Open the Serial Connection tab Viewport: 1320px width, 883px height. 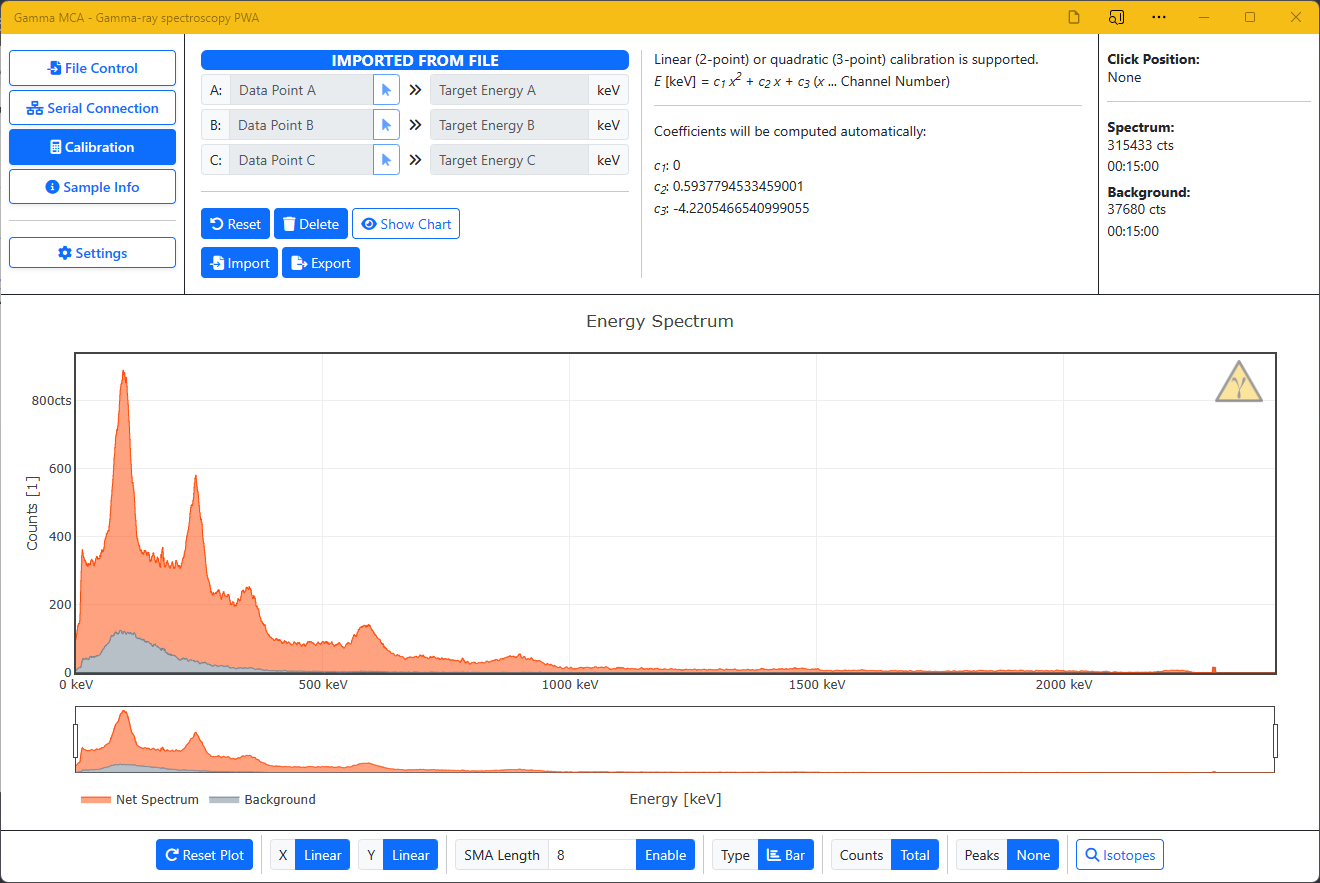(92, 108)
